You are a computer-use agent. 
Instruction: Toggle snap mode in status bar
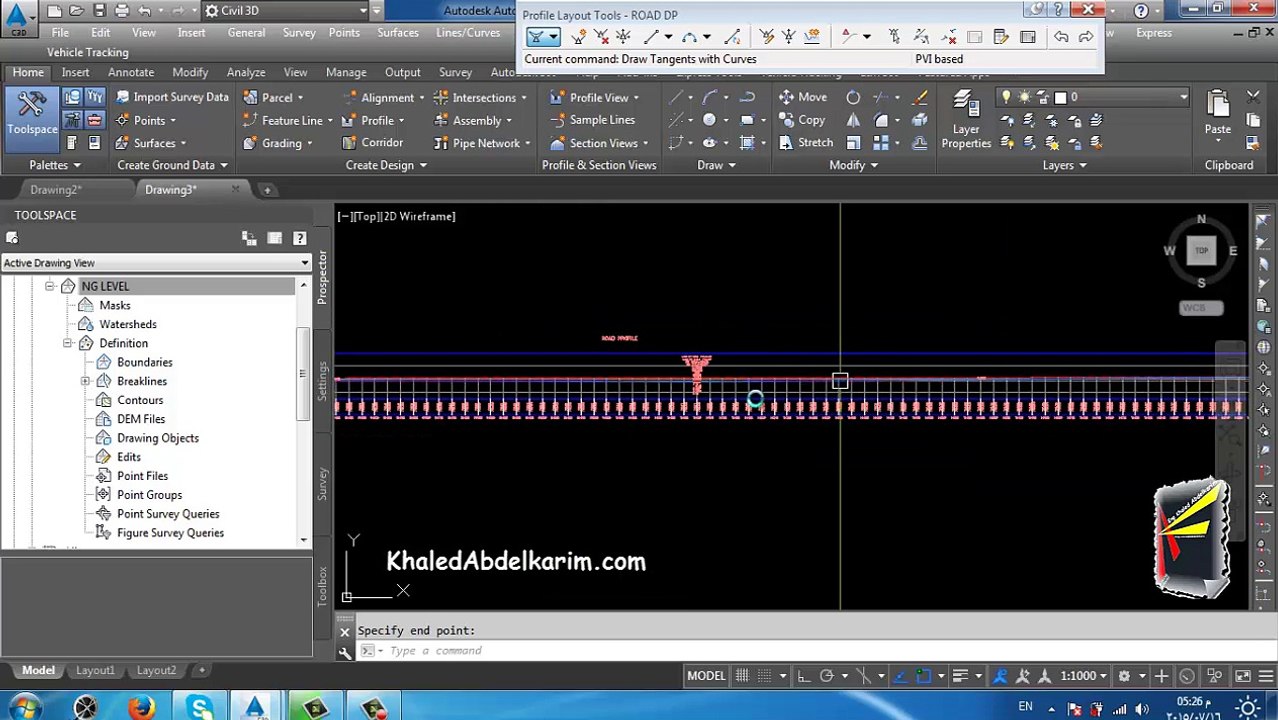pyautogui.click(x=764, y=676)
